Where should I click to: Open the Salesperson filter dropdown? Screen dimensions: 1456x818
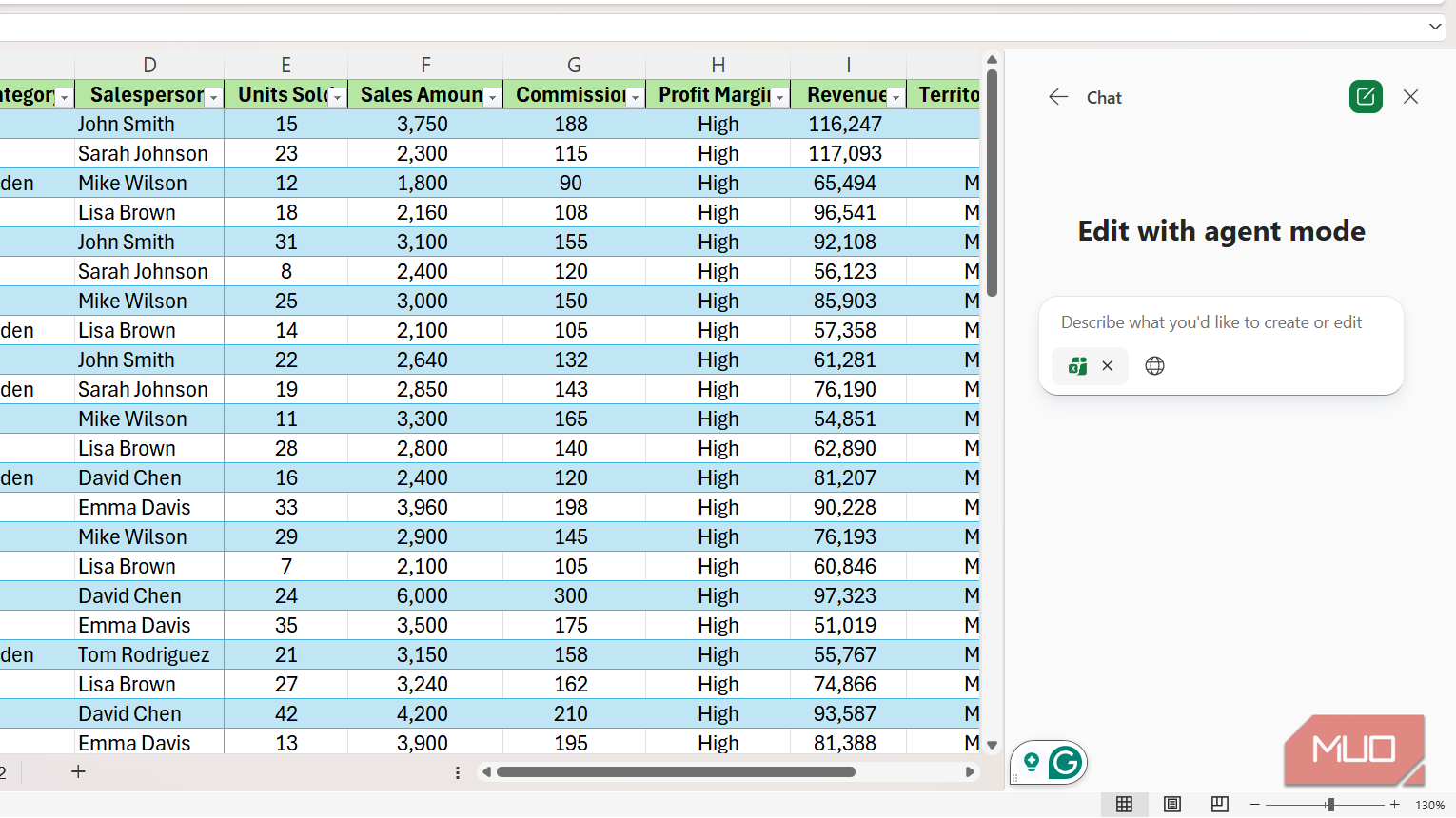coord(213,97)
